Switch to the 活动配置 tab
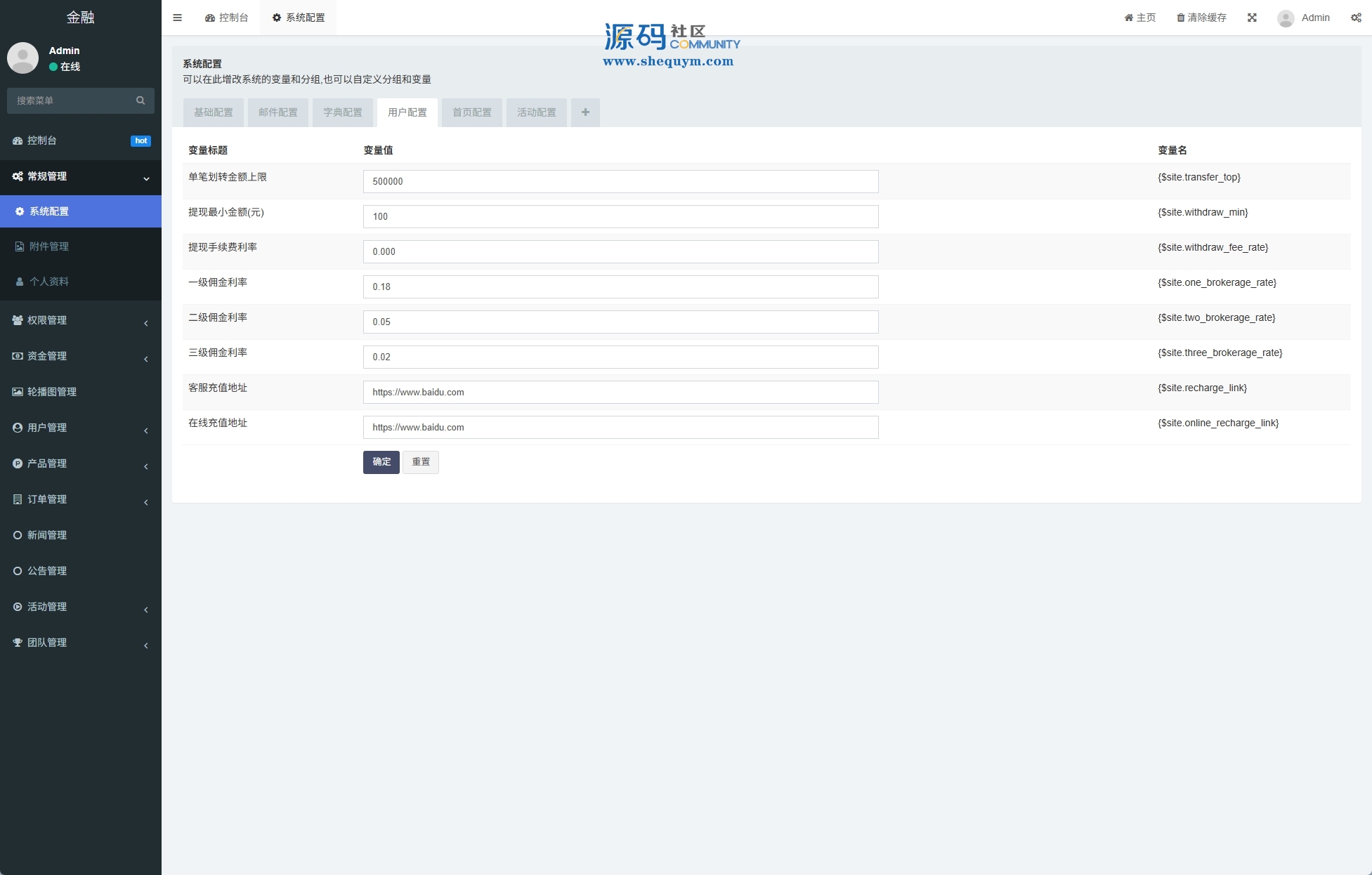This screenshot has height=875, width=1372. pyautogui.click(x=537, y=112)
